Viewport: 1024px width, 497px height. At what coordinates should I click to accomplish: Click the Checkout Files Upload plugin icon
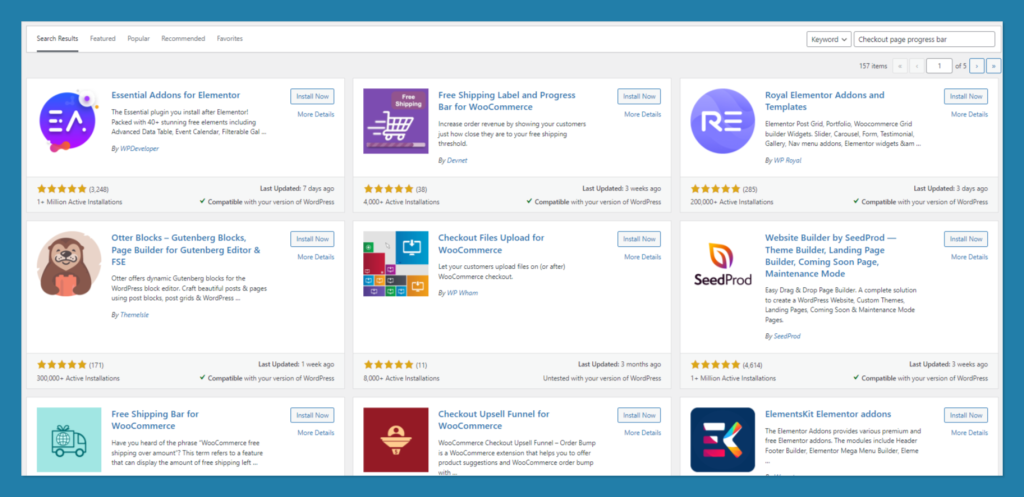point(396,264)
